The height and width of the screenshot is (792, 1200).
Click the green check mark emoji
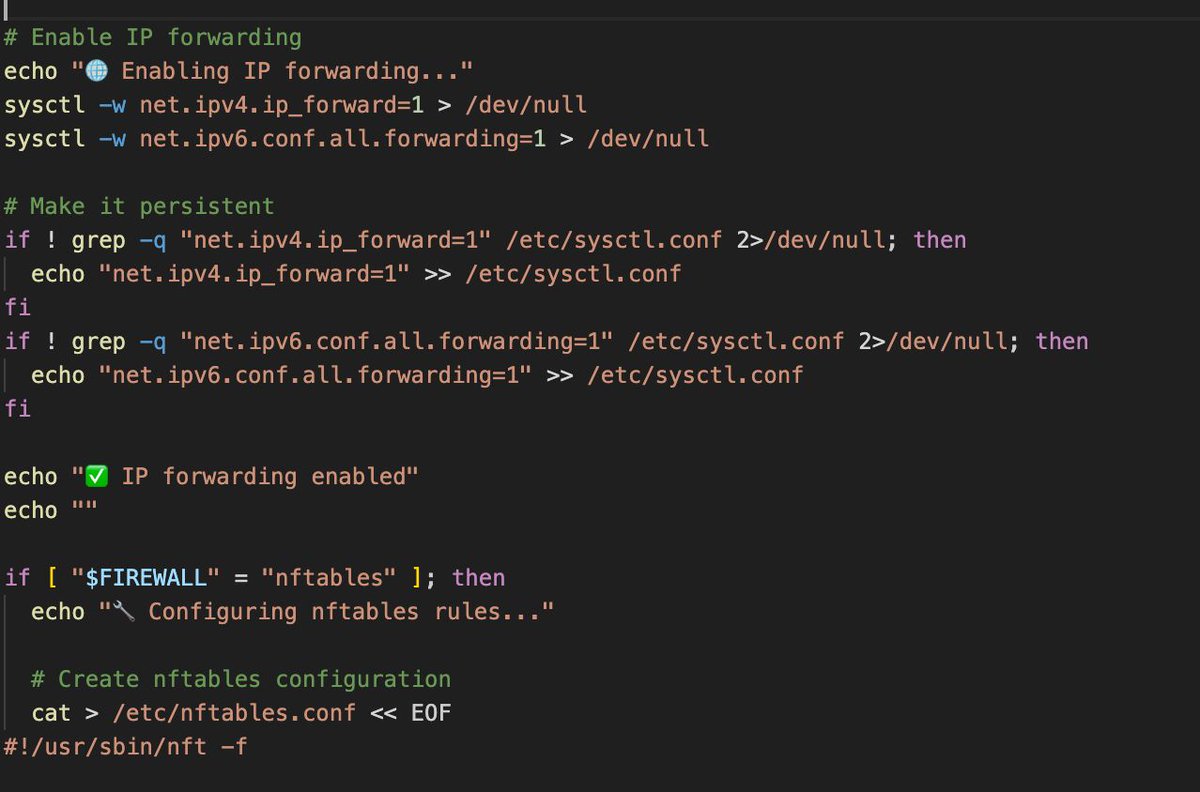point(96,477)
